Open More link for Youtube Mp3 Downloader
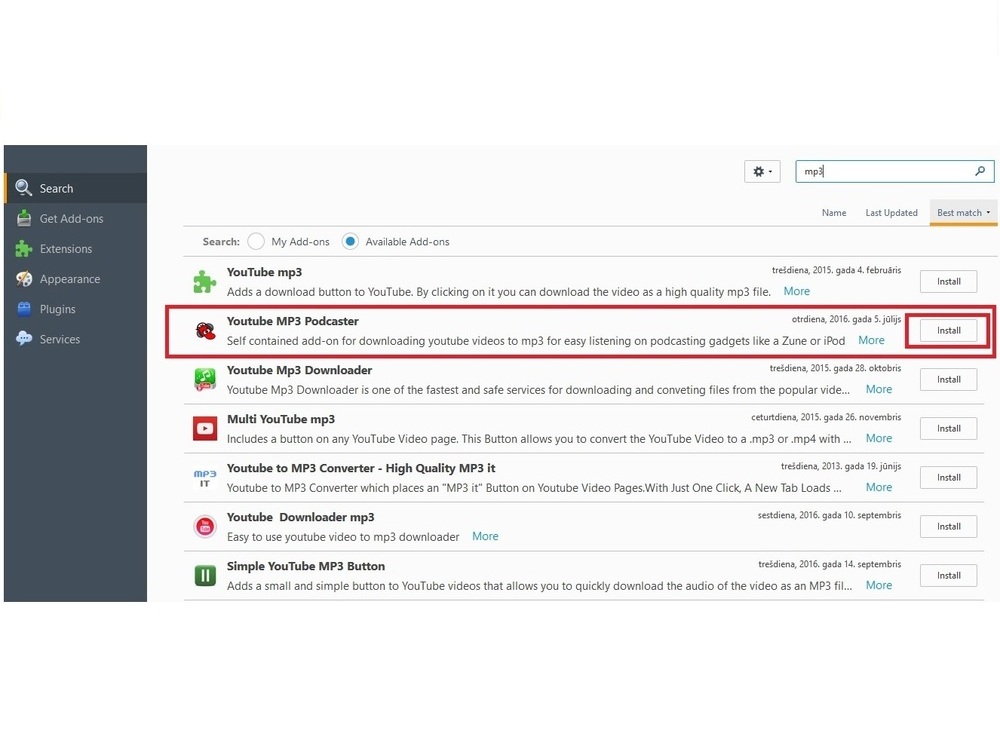 tap(879, 390)
